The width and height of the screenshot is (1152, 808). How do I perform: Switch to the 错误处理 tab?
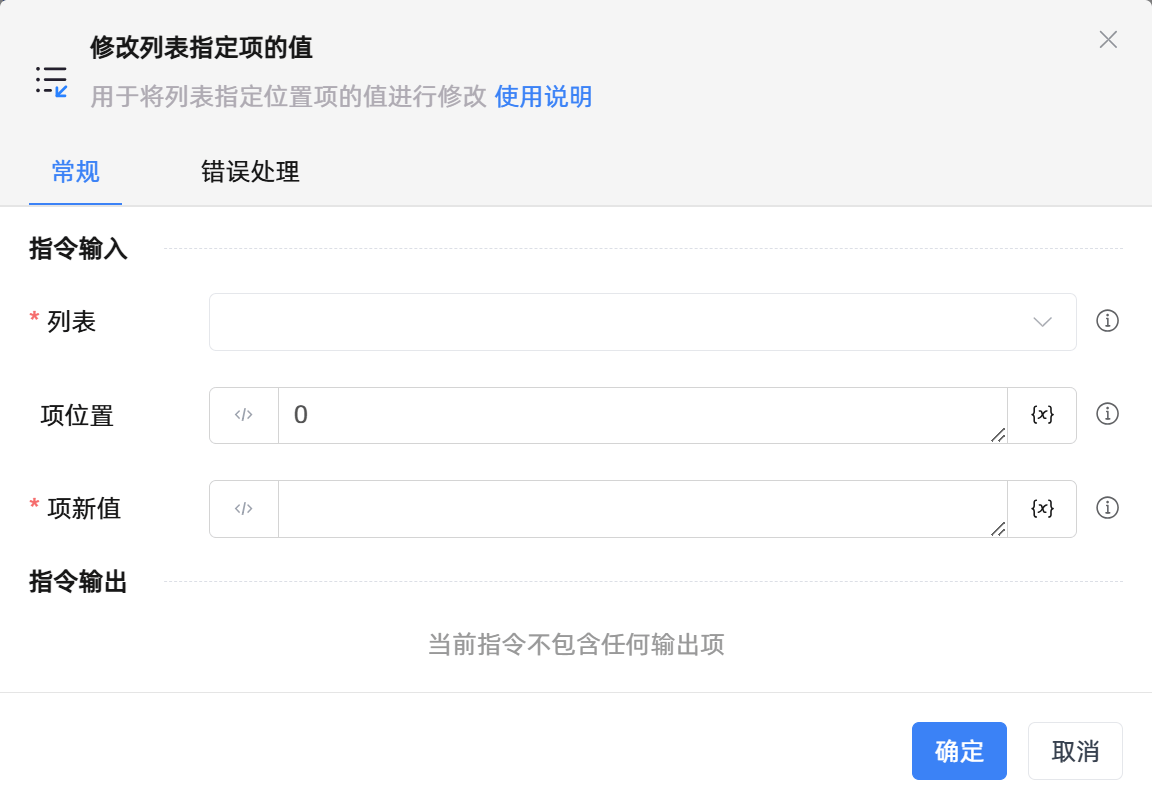point(250,172)
